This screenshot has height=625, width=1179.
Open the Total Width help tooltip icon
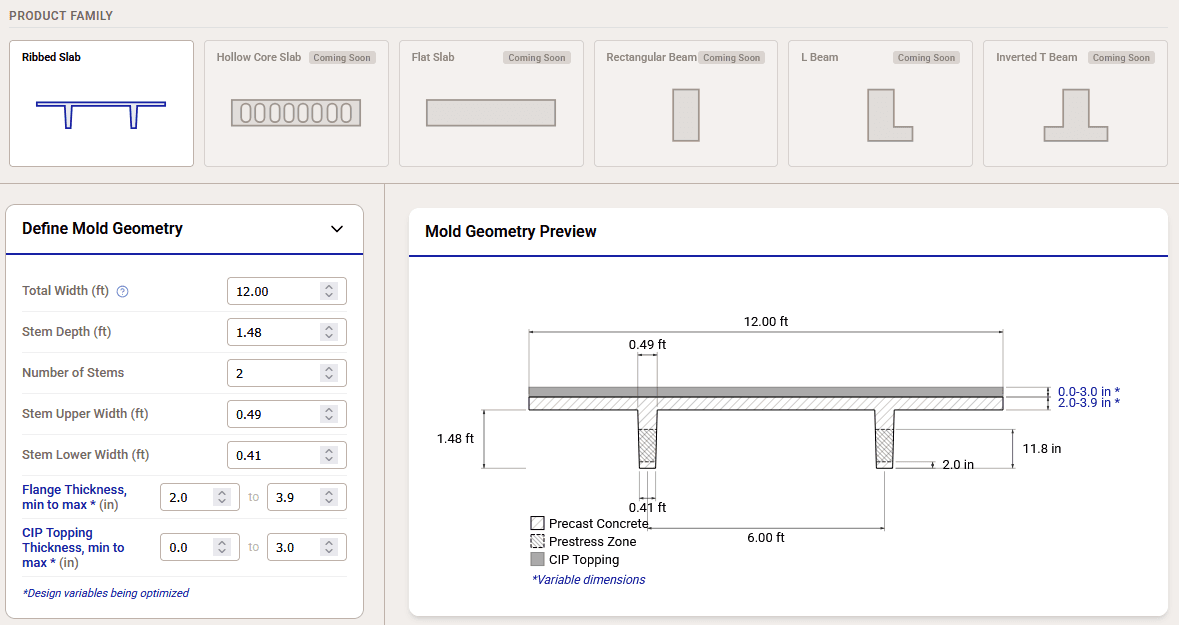click(x=122, y=291)
